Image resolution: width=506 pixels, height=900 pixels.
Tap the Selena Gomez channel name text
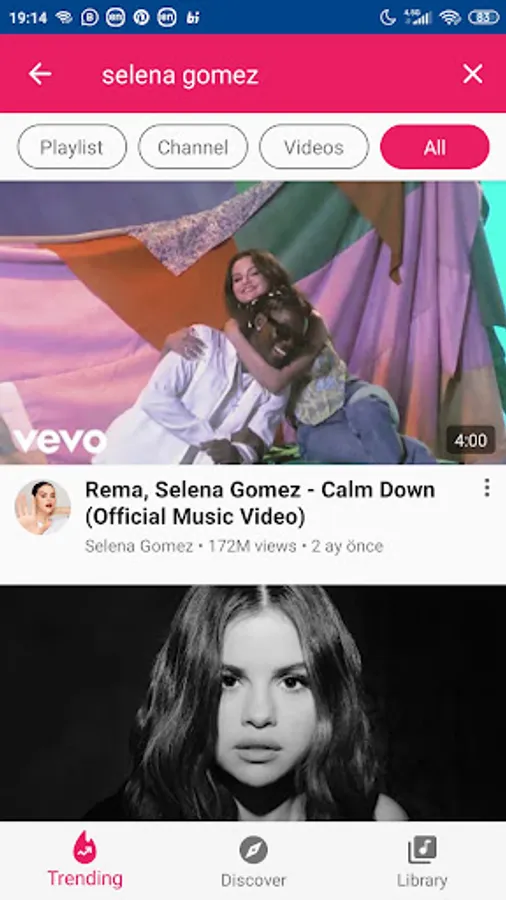click(139, 546)
